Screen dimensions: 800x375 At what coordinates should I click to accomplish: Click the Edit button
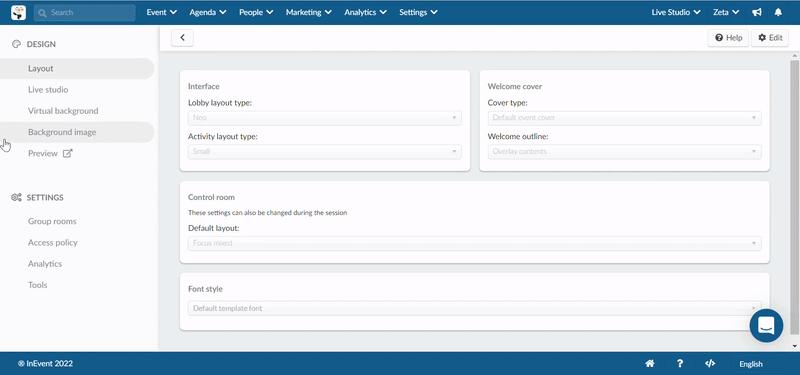pyautogui.click(x=770, y=38)
